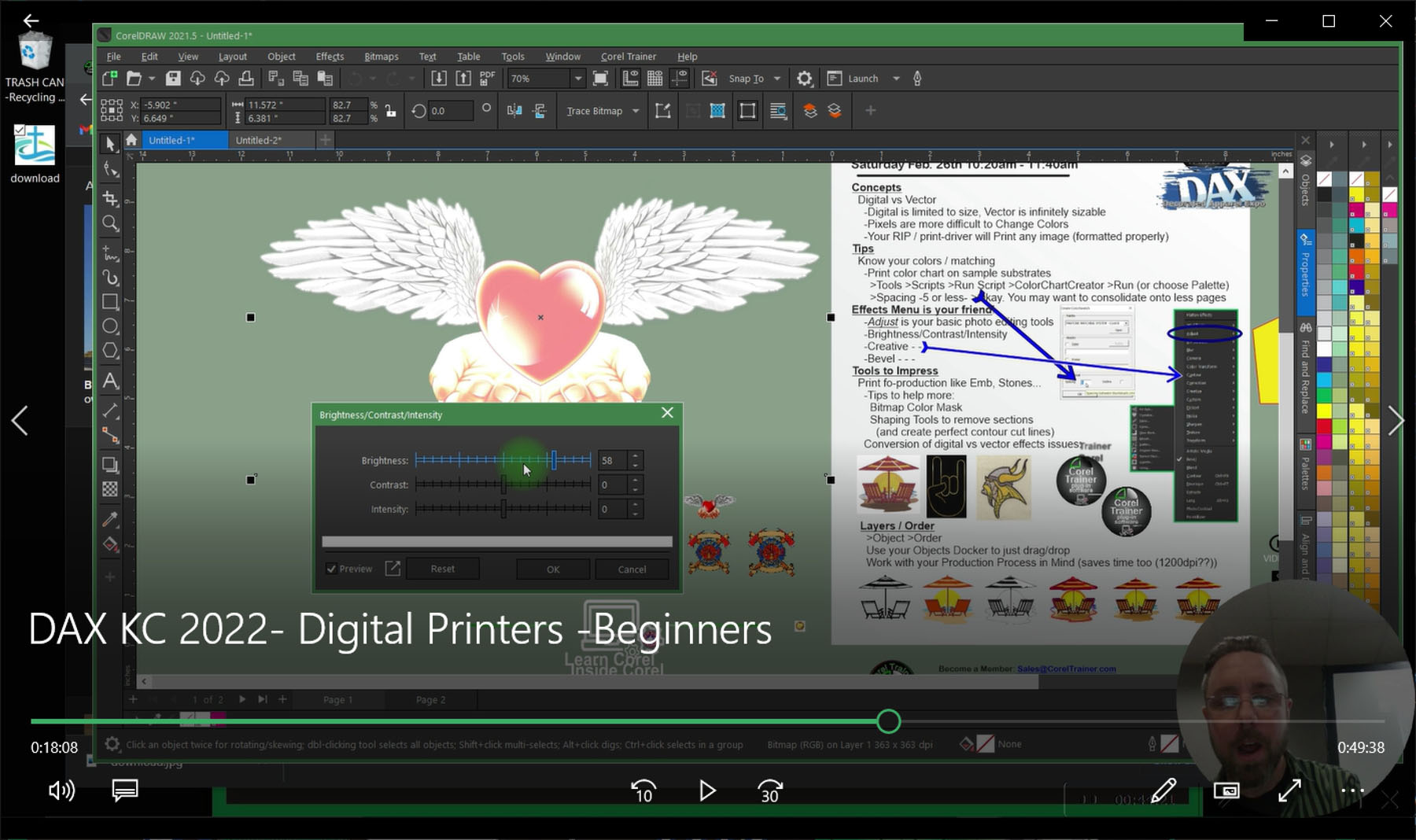
Task: Click OK in Brightness/Contrast/Intensity dialog
Action: tap(553, 569)
